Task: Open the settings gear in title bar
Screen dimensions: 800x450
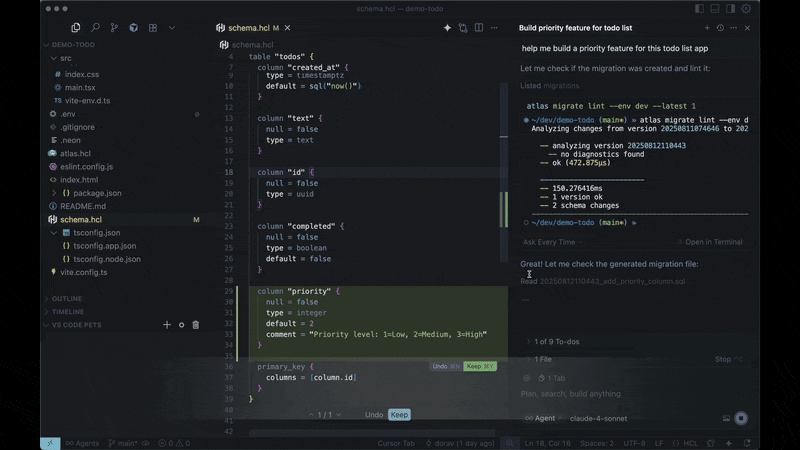Action: pos(745,8)
